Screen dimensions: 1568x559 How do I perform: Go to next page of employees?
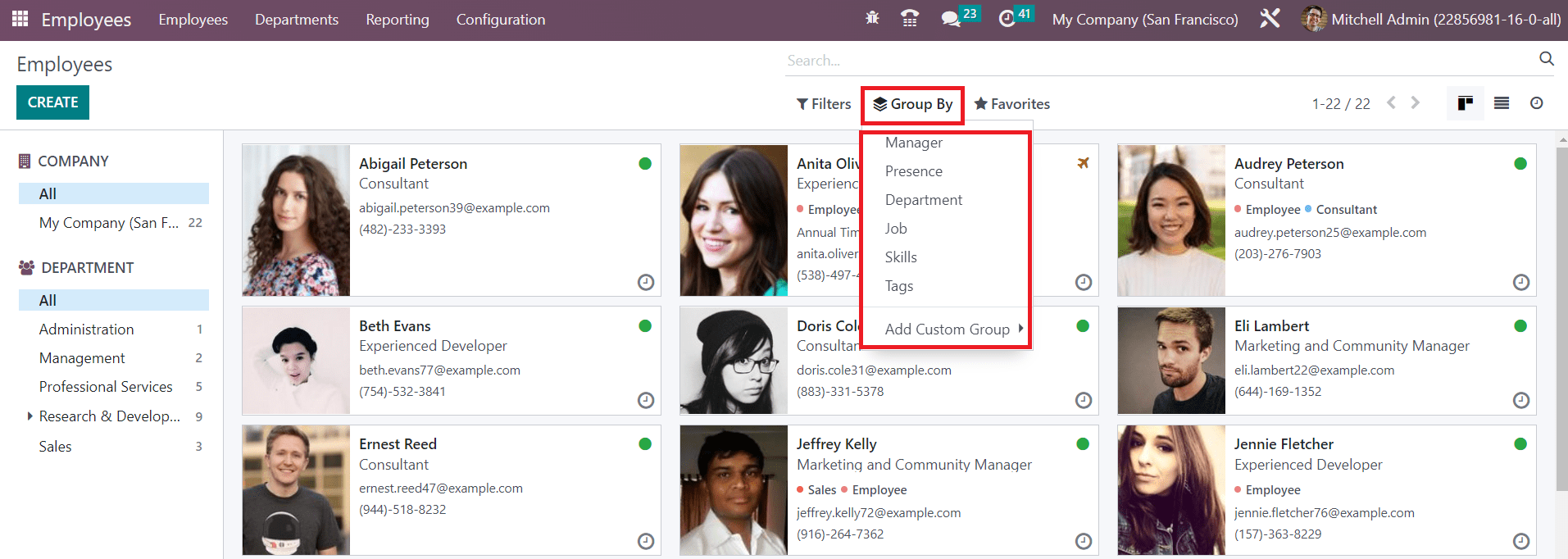click(1416, 103)
